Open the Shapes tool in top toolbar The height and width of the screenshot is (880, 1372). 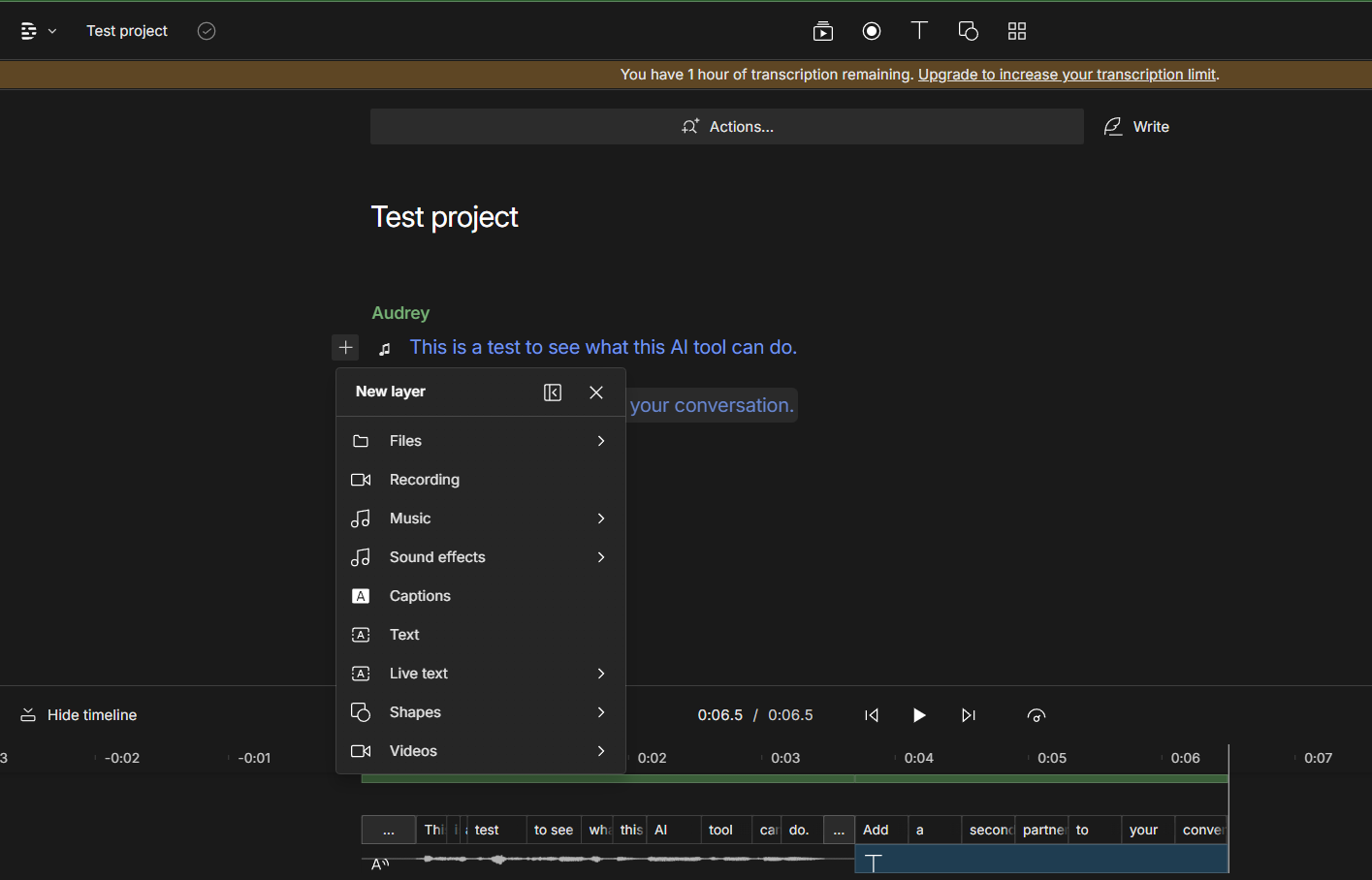(x=968, y=31)
